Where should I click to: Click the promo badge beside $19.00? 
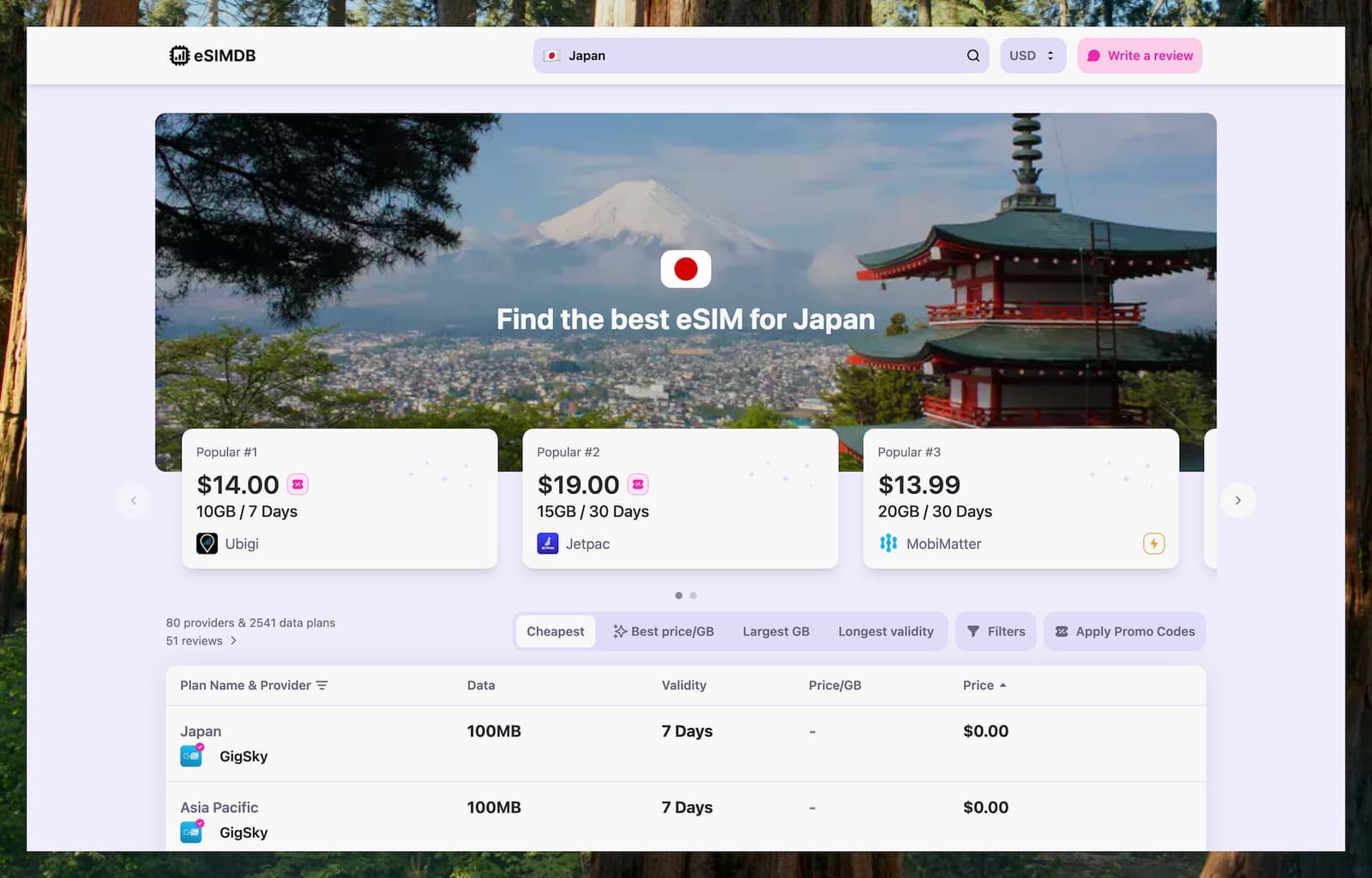638,484
